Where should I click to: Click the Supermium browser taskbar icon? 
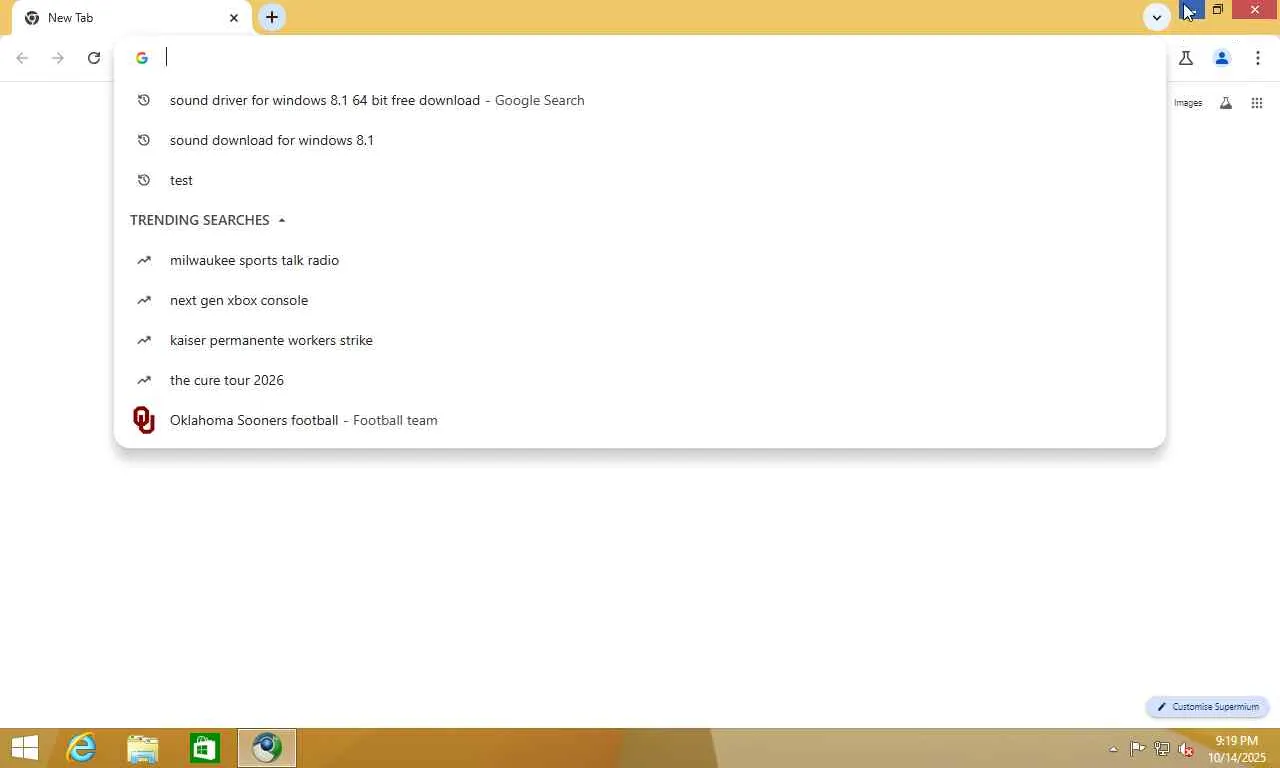click(267, 748)
